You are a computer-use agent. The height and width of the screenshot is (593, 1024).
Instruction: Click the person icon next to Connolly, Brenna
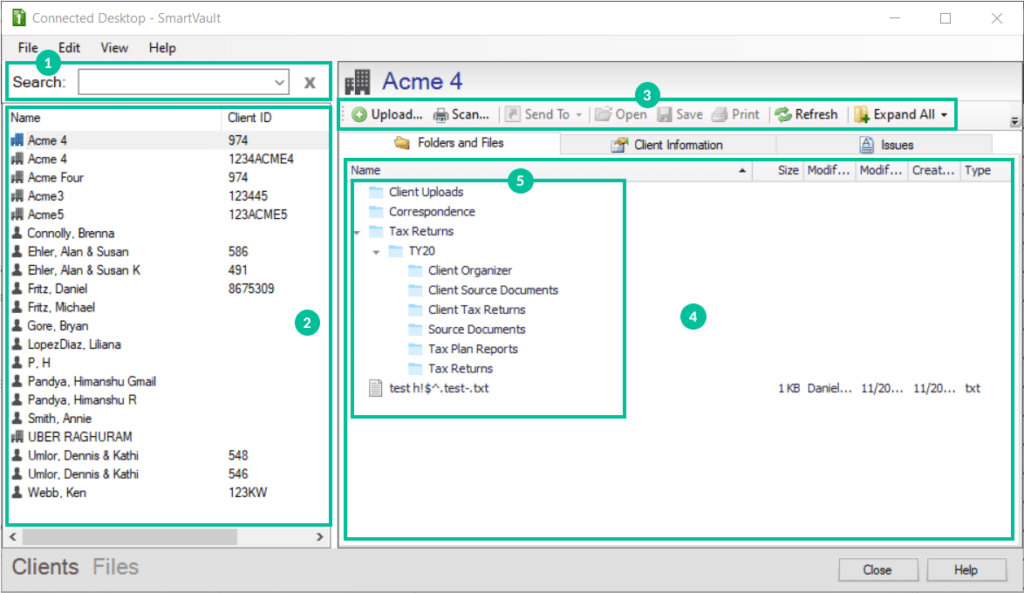16,233
